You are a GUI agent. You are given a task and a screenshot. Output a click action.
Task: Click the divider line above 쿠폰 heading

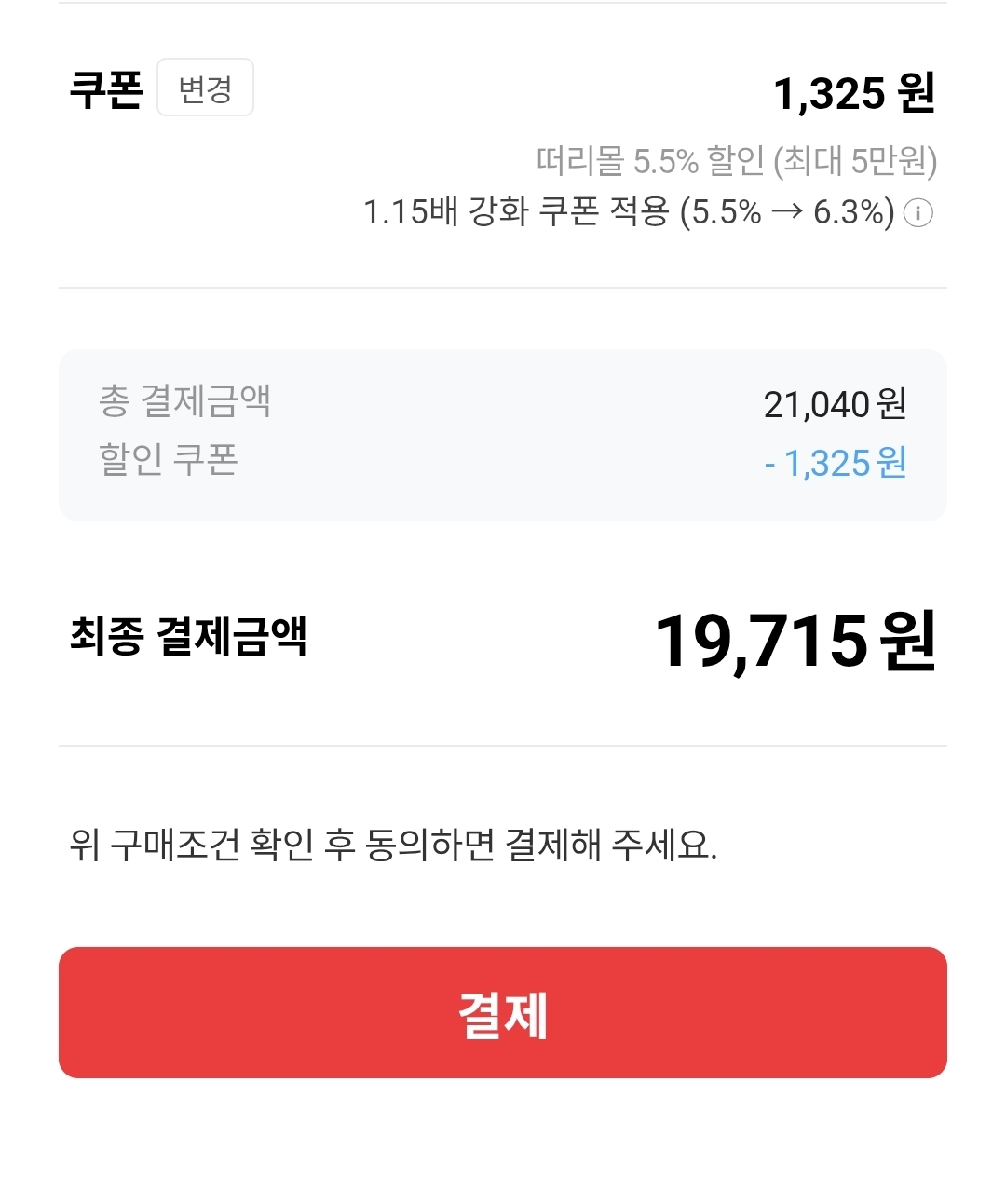tap(503, 4)
